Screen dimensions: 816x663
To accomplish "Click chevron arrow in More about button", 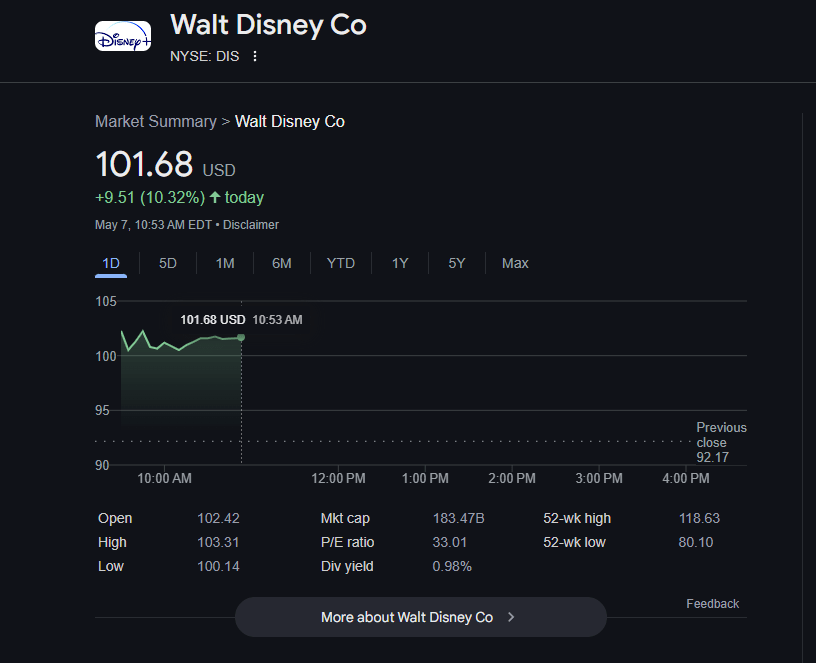I will [x=511, y=617].
